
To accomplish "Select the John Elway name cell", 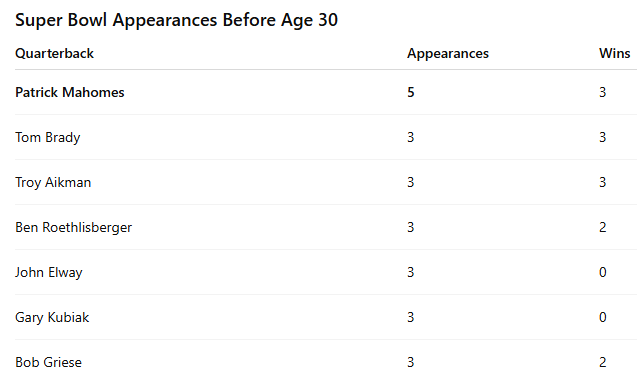I will coord(49,273).
